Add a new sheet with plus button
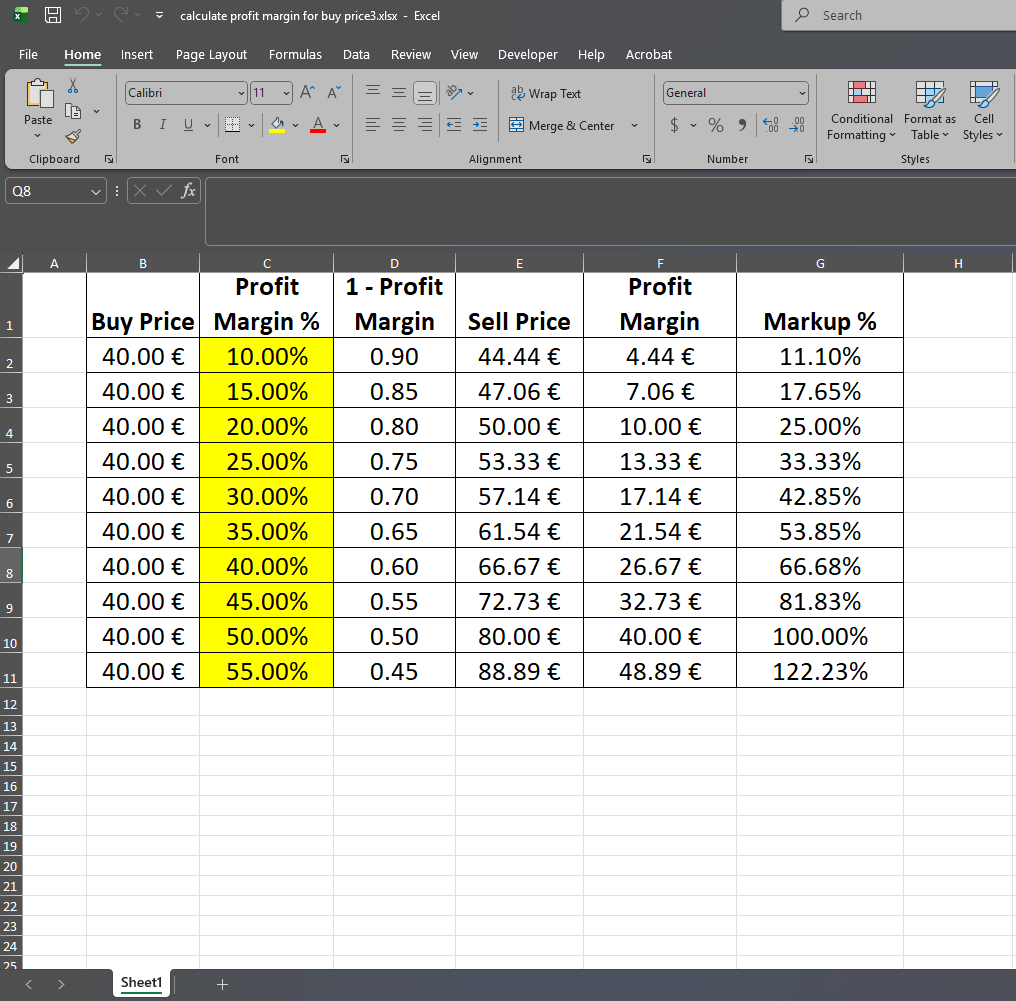The image size is (1016, 1001). [222, 984]
